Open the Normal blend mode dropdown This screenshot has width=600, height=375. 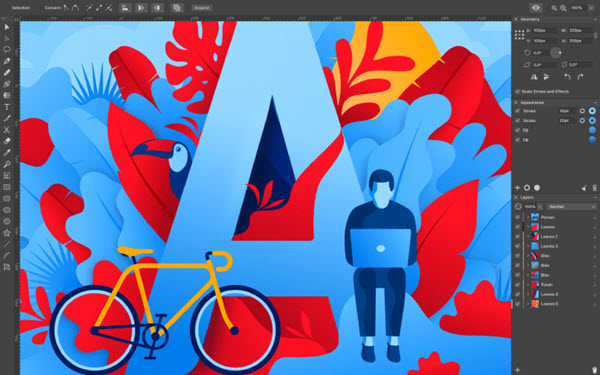[x=571, y=207]
